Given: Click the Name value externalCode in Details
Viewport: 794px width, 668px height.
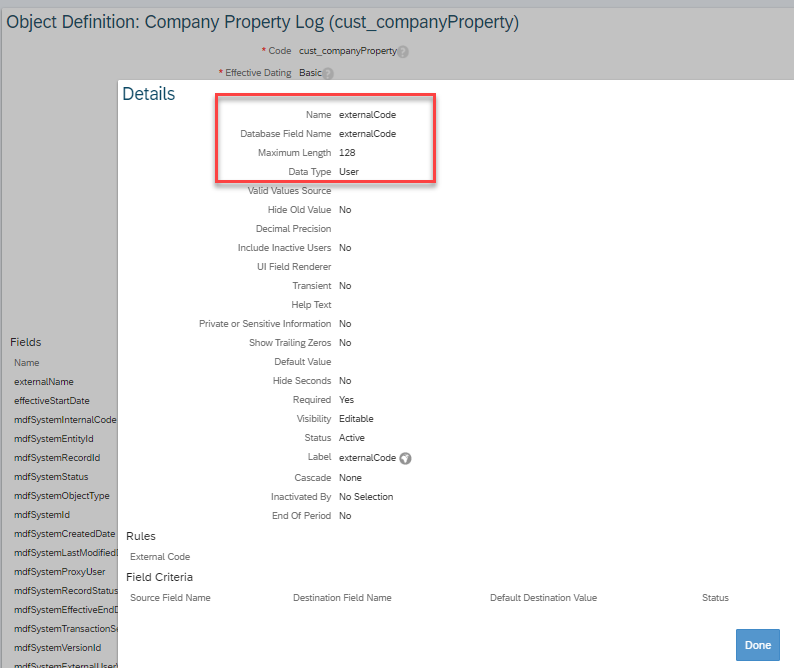Looking at the screenshot, I should 368,114.
